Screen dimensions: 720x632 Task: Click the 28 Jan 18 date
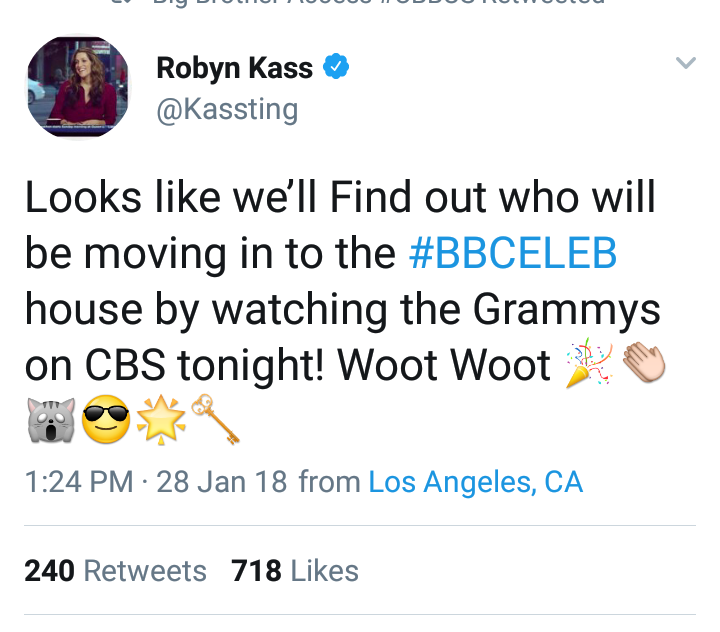tap(222, 482)
